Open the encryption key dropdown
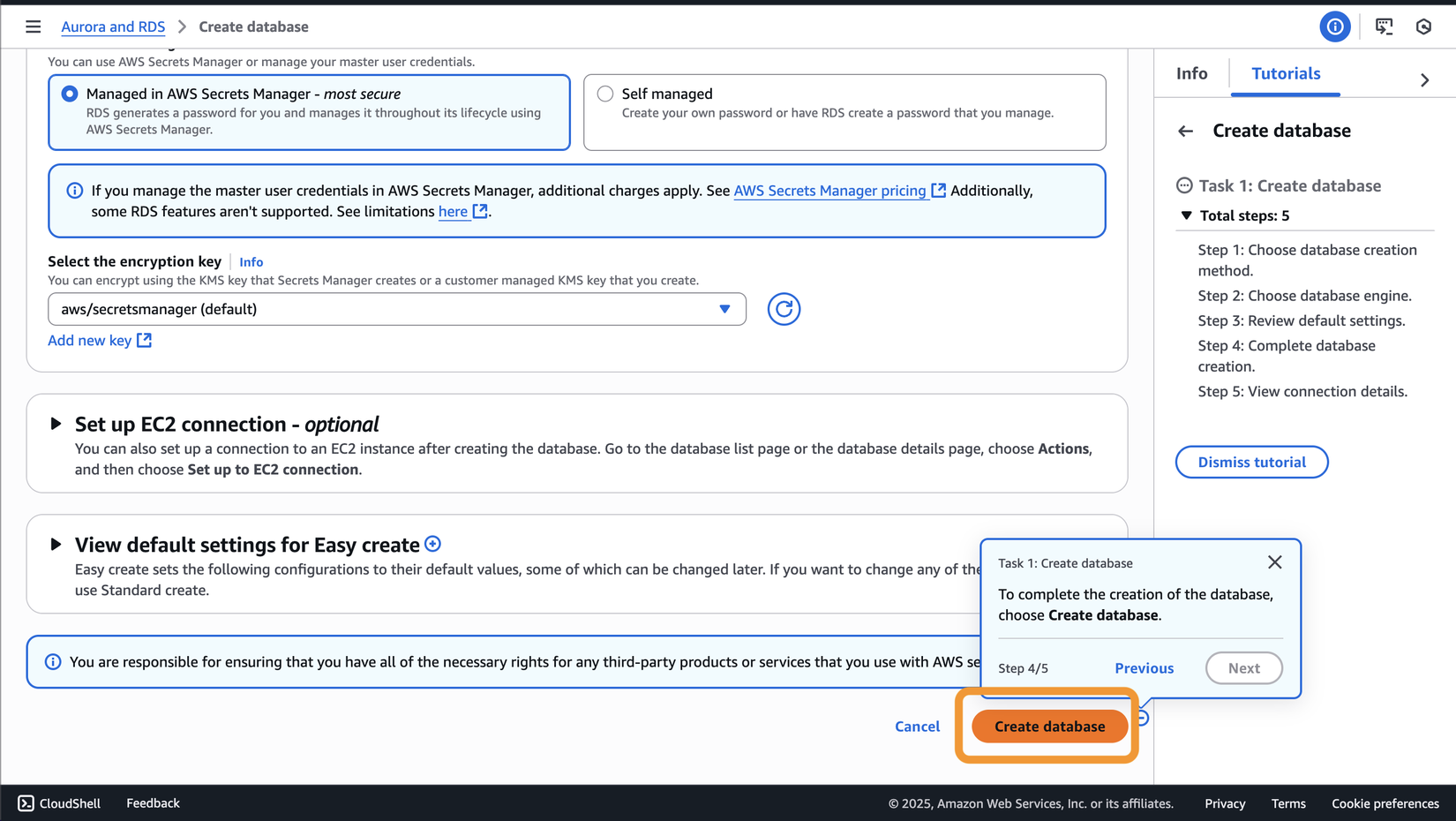Image resolution: width=1456 pixels, height=821 pixels. click(397, 309)
